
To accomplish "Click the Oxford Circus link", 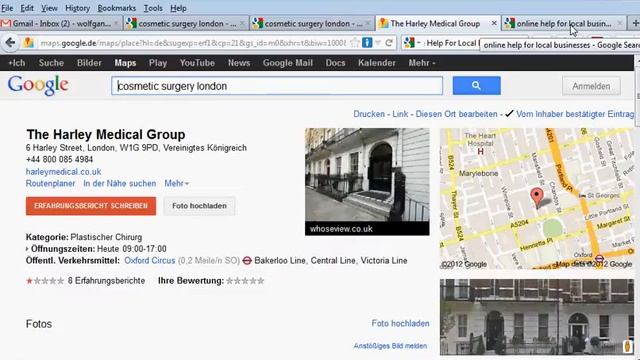I will [x=149, y=260].
